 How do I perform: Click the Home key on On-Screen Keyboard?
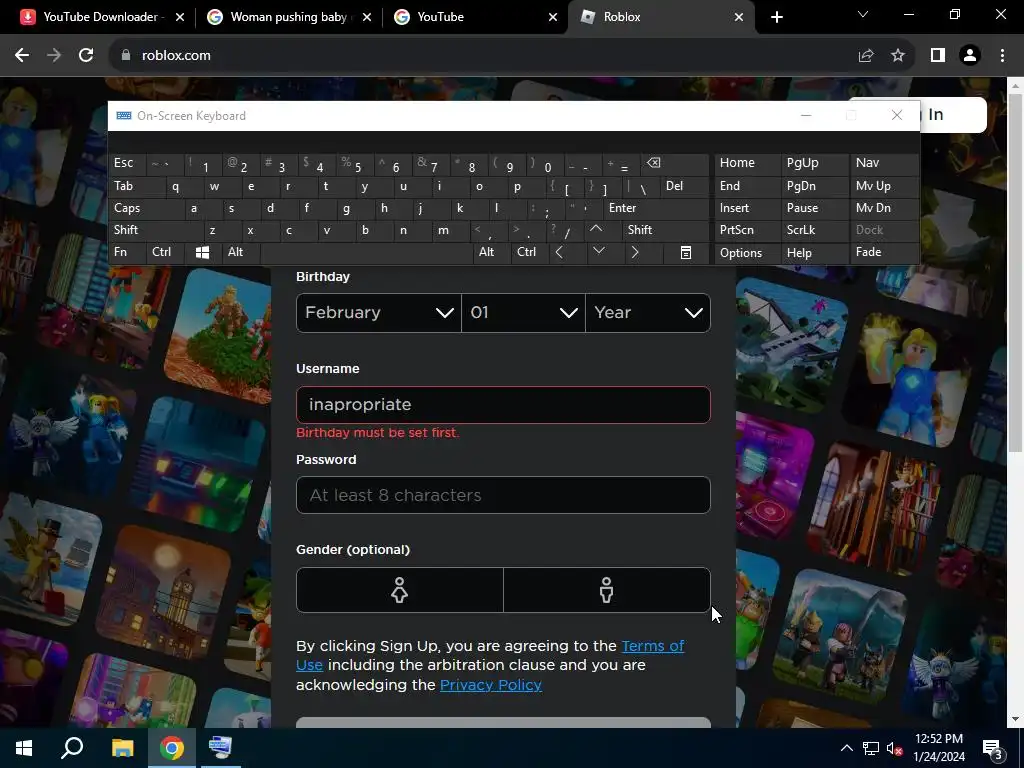[747, 163]
